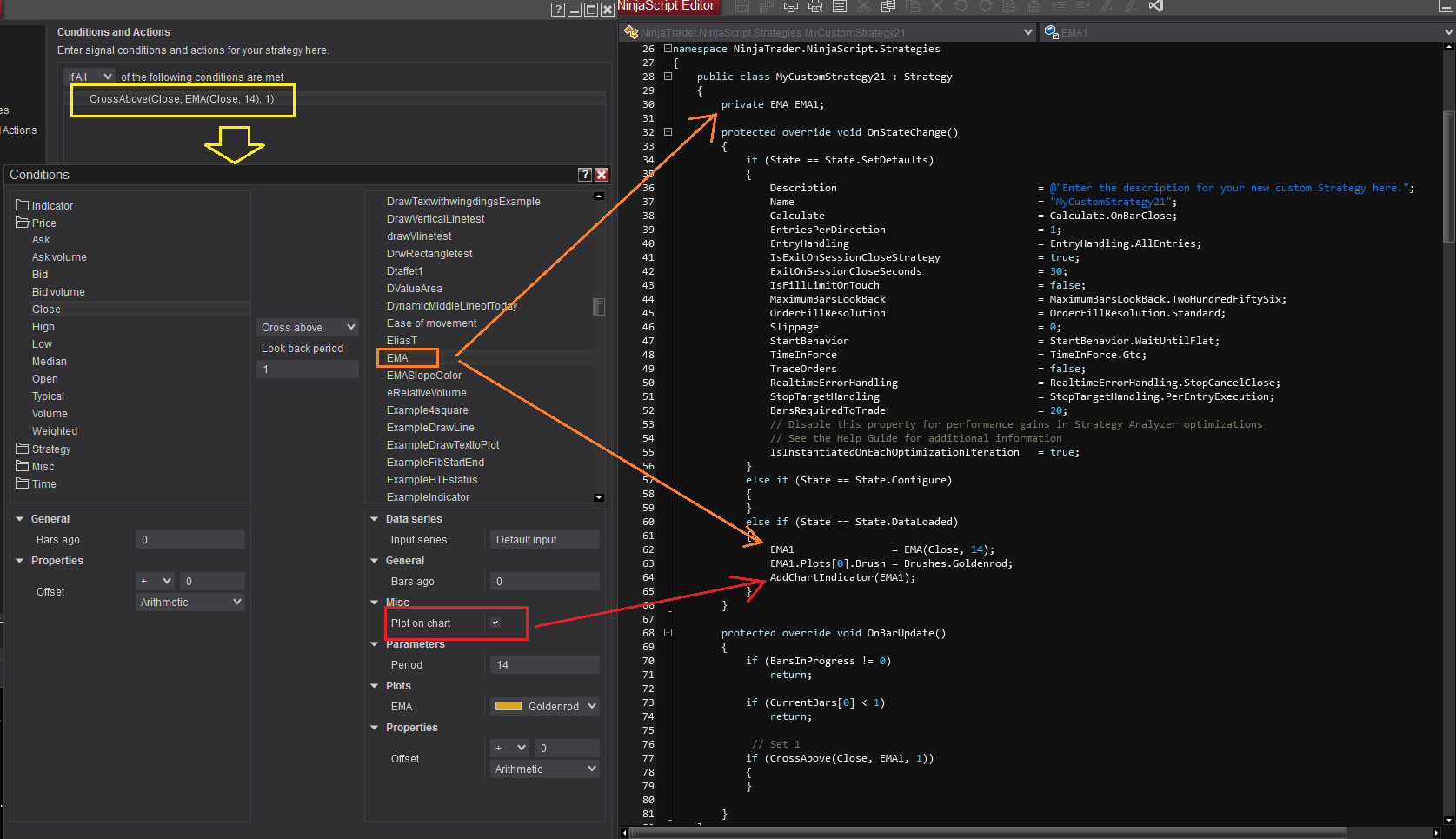This screenshot has width=1456, height=839.
Task: Click the Print icon in editor toolbar
Action: pos(791,6)
